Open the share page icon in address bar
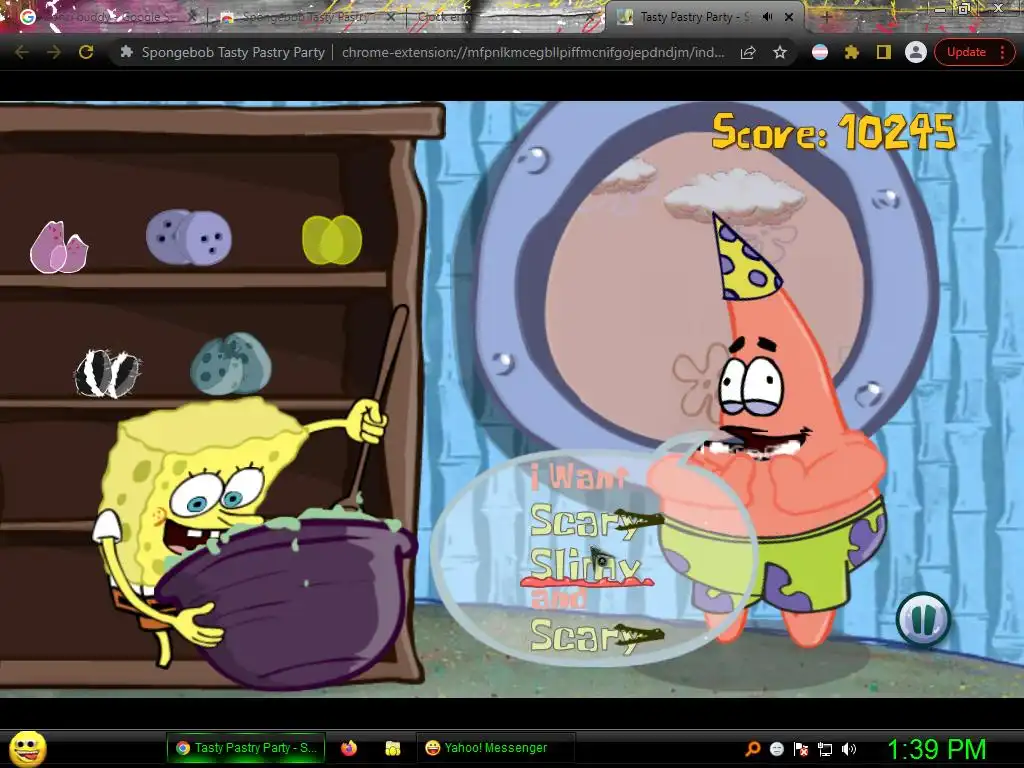Viewport: 1024px width, 768px height. [748, 52]
